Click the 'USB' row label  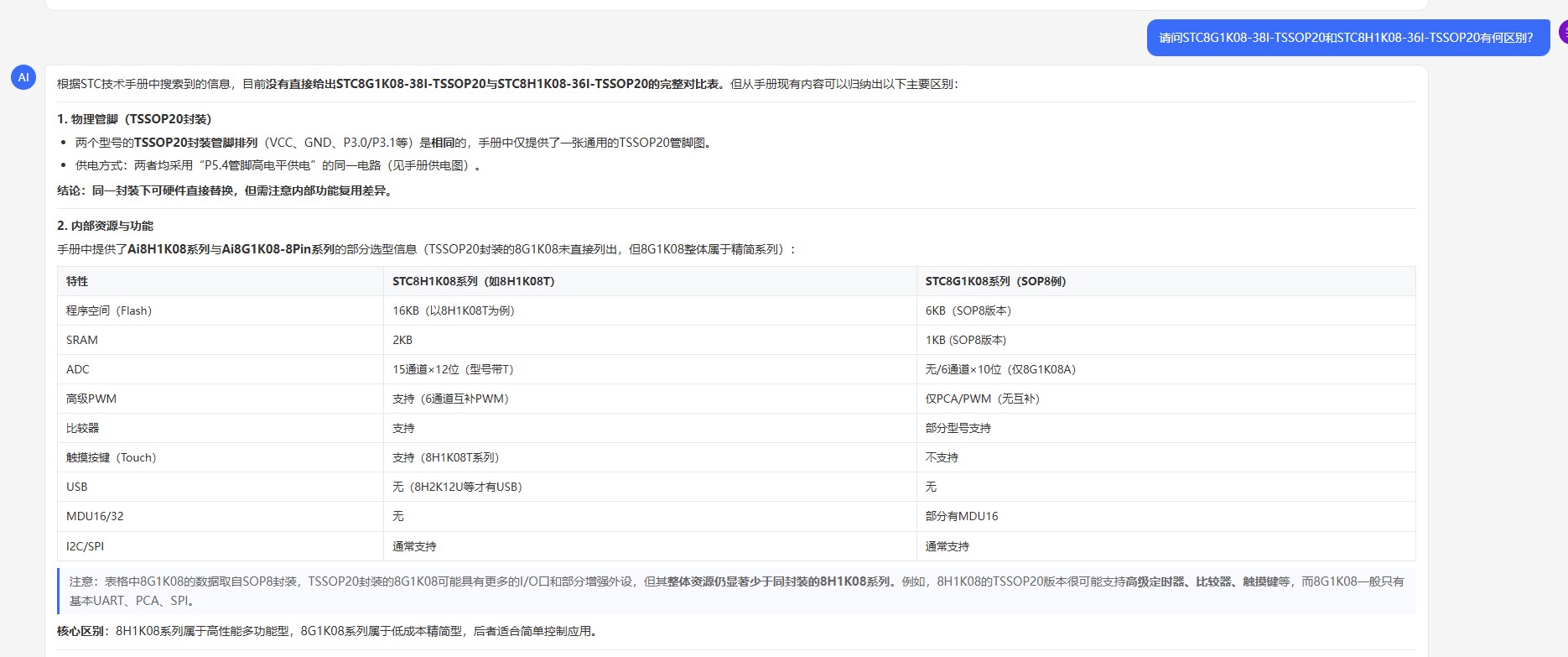click(x=221, y=487)
